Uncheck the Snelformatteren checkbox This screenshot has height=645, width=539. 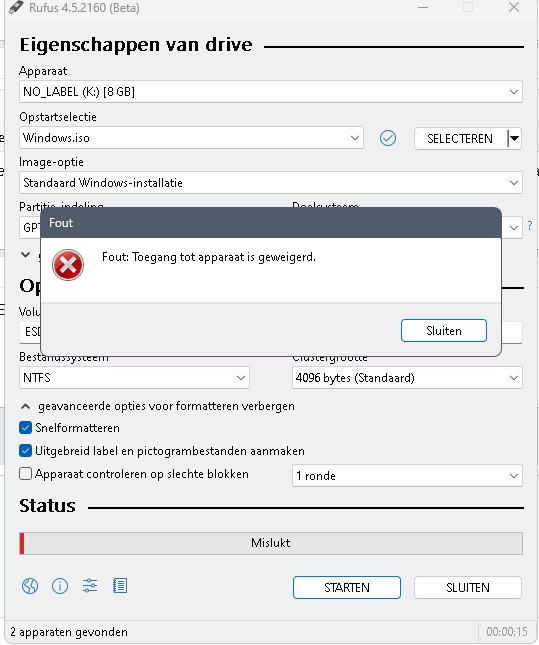coord(26,428)
